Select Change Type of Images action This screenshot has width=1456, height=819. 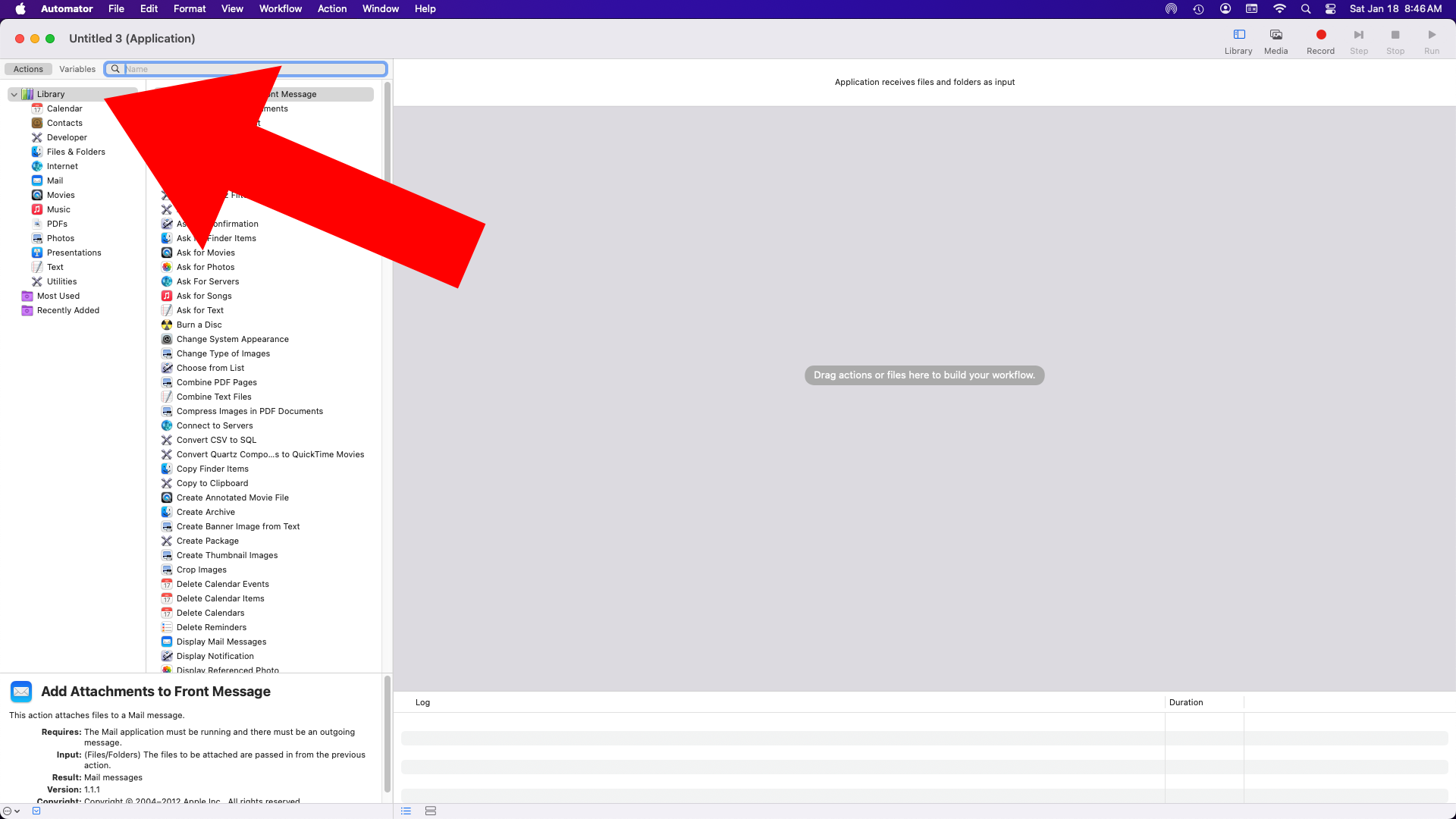223,353
